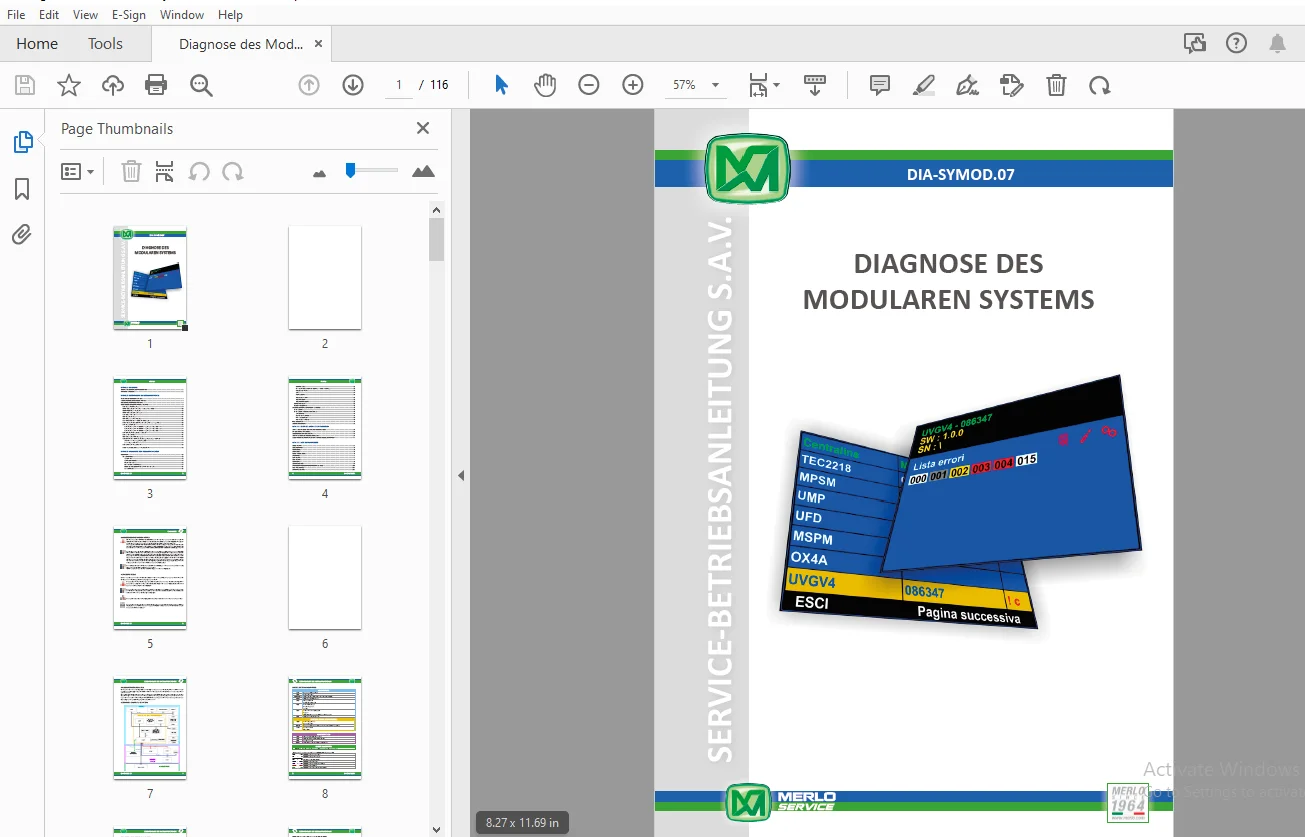Viewport: 1305px width, 837px height.
Task: Enlarge thumbnail size large mountain icon
Action: click(x=423, y=172)
